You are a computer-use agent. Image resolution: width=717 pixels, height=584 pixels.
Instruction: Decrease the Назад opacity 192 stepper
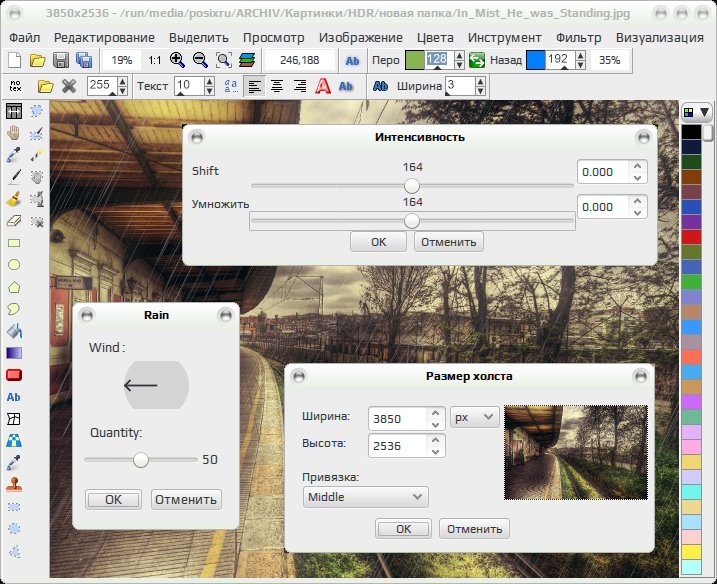point(580,64)
